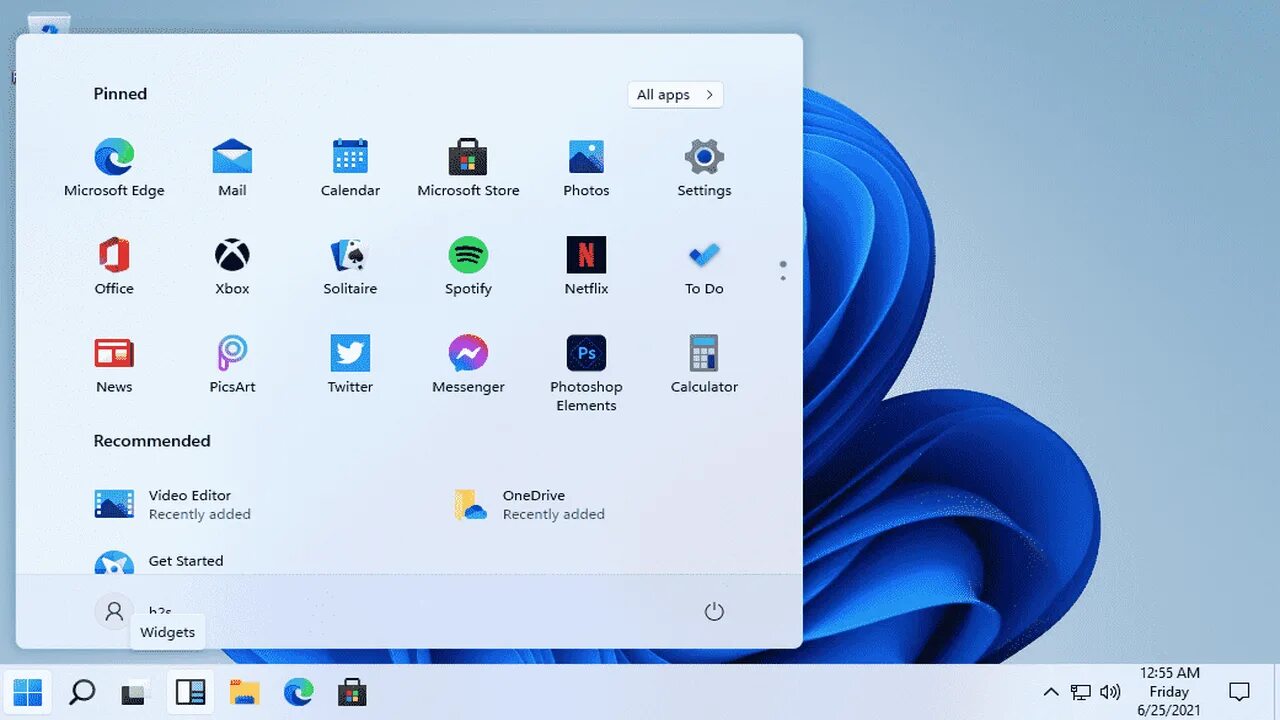Open the notification center icon
This screenshot has height=720, width=1280.
[1239, 691]
